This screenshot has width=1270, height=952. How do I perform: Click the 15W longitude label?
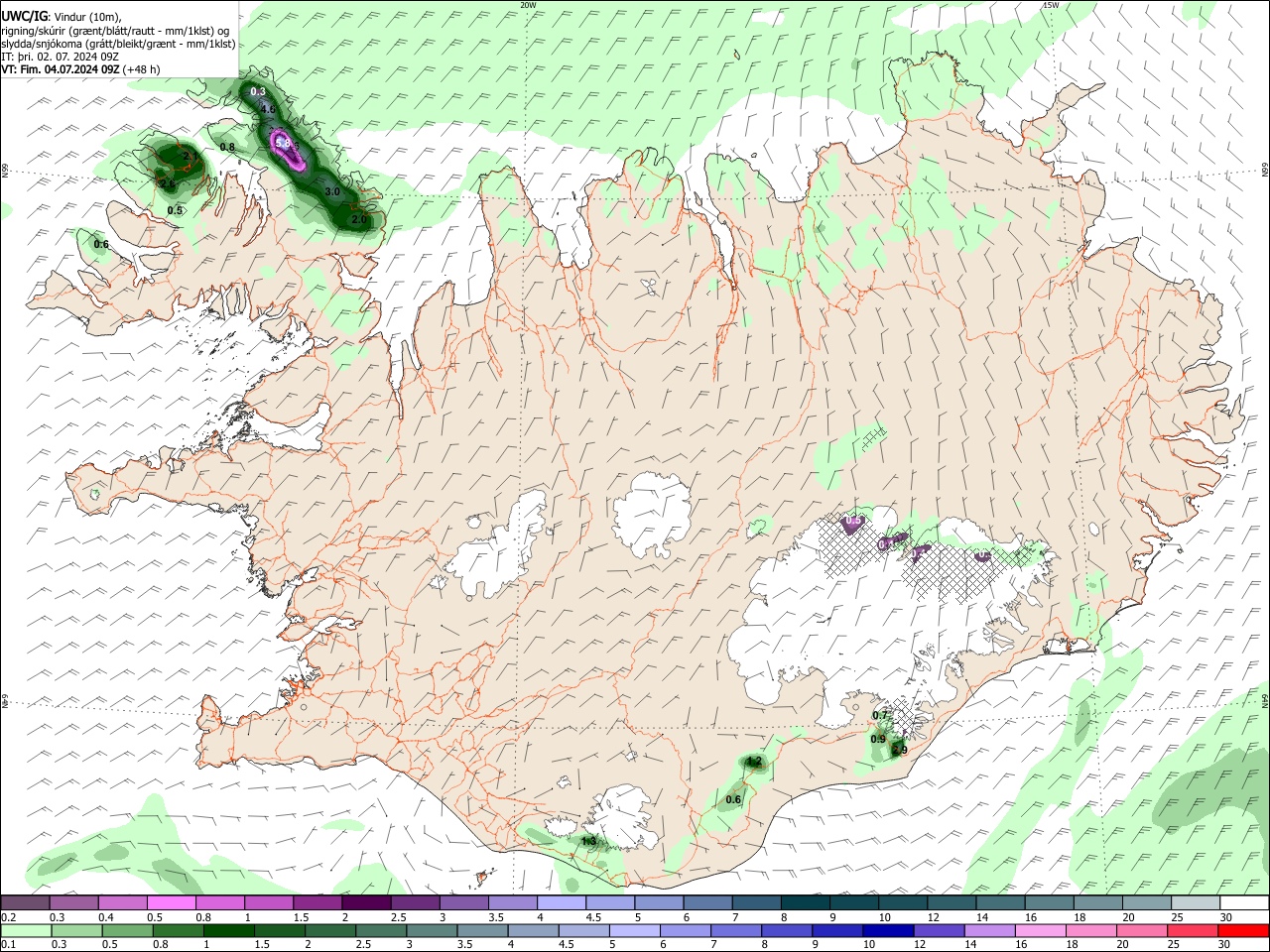pos(1051,5)
